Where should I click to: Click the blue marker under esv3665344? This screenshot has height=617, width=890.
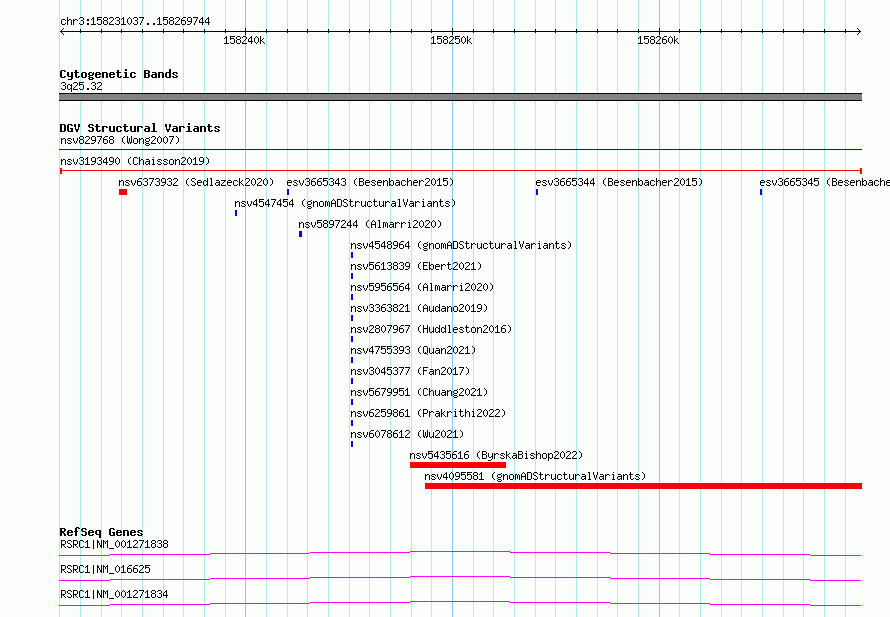pos(537,192)
